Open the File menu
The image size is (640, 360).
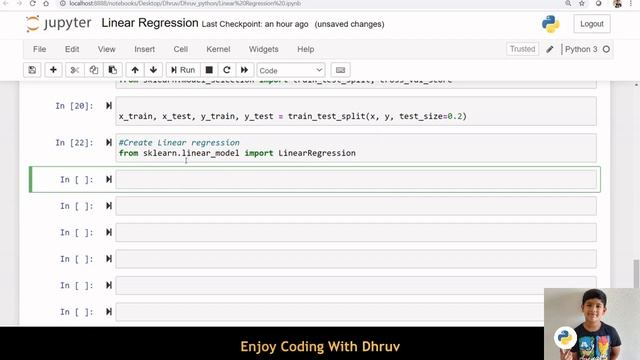coord(40,49)
